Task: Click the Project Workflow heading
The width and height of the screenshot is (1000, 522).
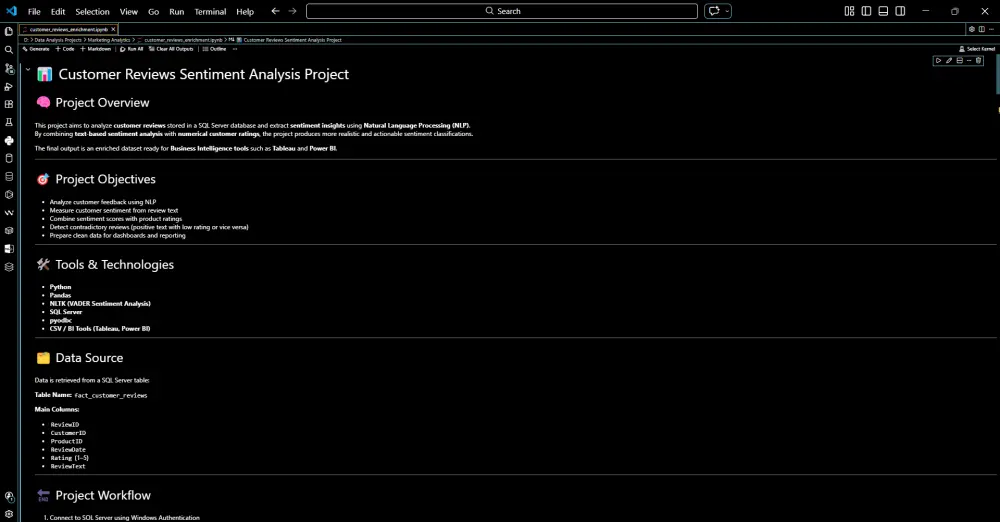Action: tap(103, 495)
